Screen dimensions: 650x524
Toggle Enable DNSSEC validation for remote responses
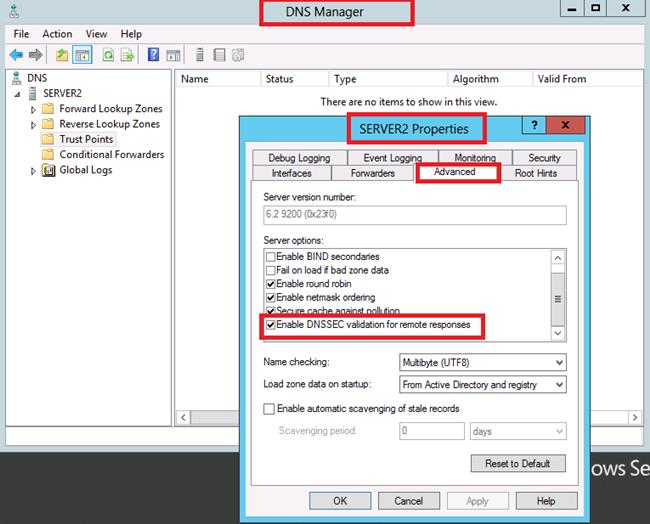pyautogui.click(x=270, y=325)
